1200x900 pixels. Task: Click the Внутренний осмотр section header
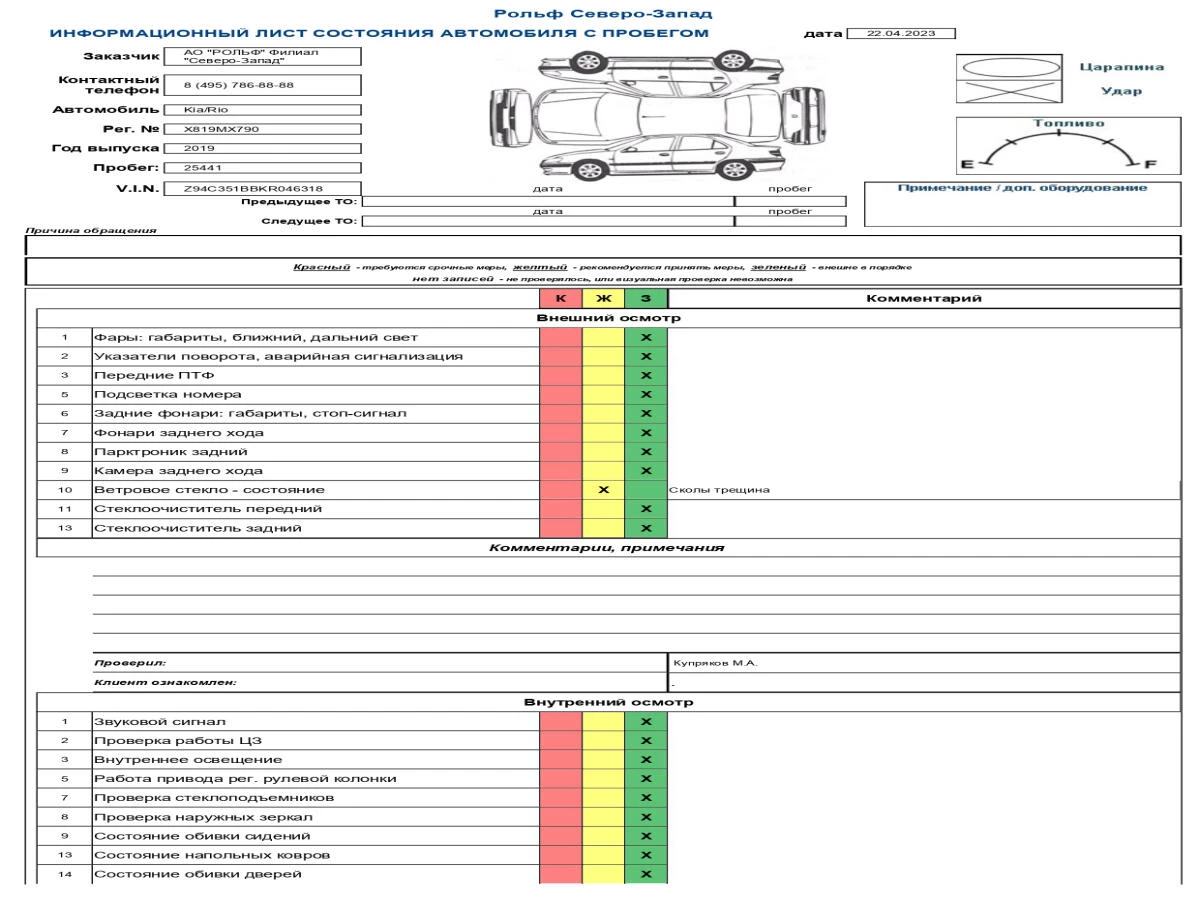(608, 702)
